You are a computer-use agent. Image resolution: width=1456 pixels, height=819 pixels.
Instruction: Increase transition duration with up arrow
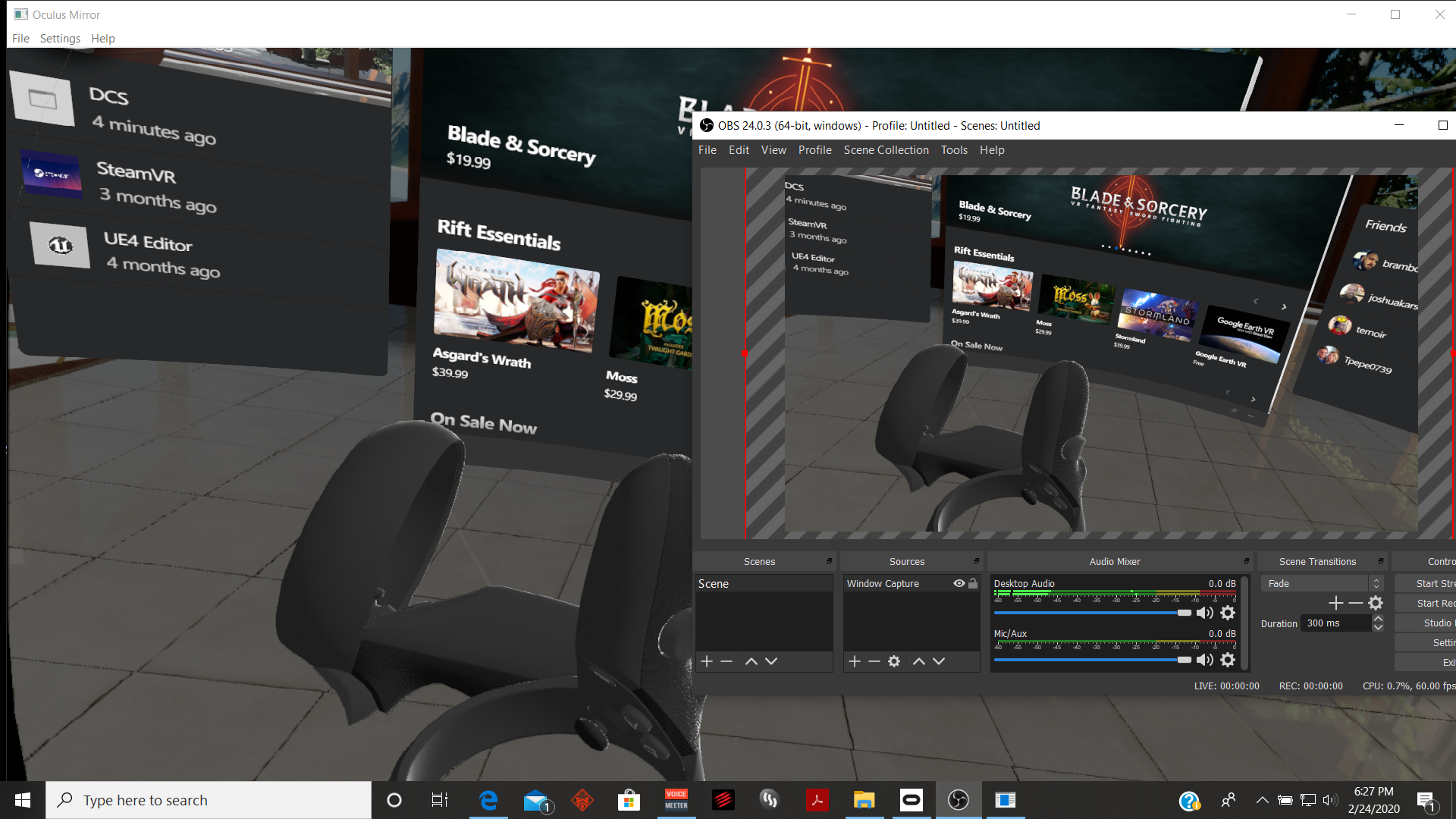point(1378,619)
